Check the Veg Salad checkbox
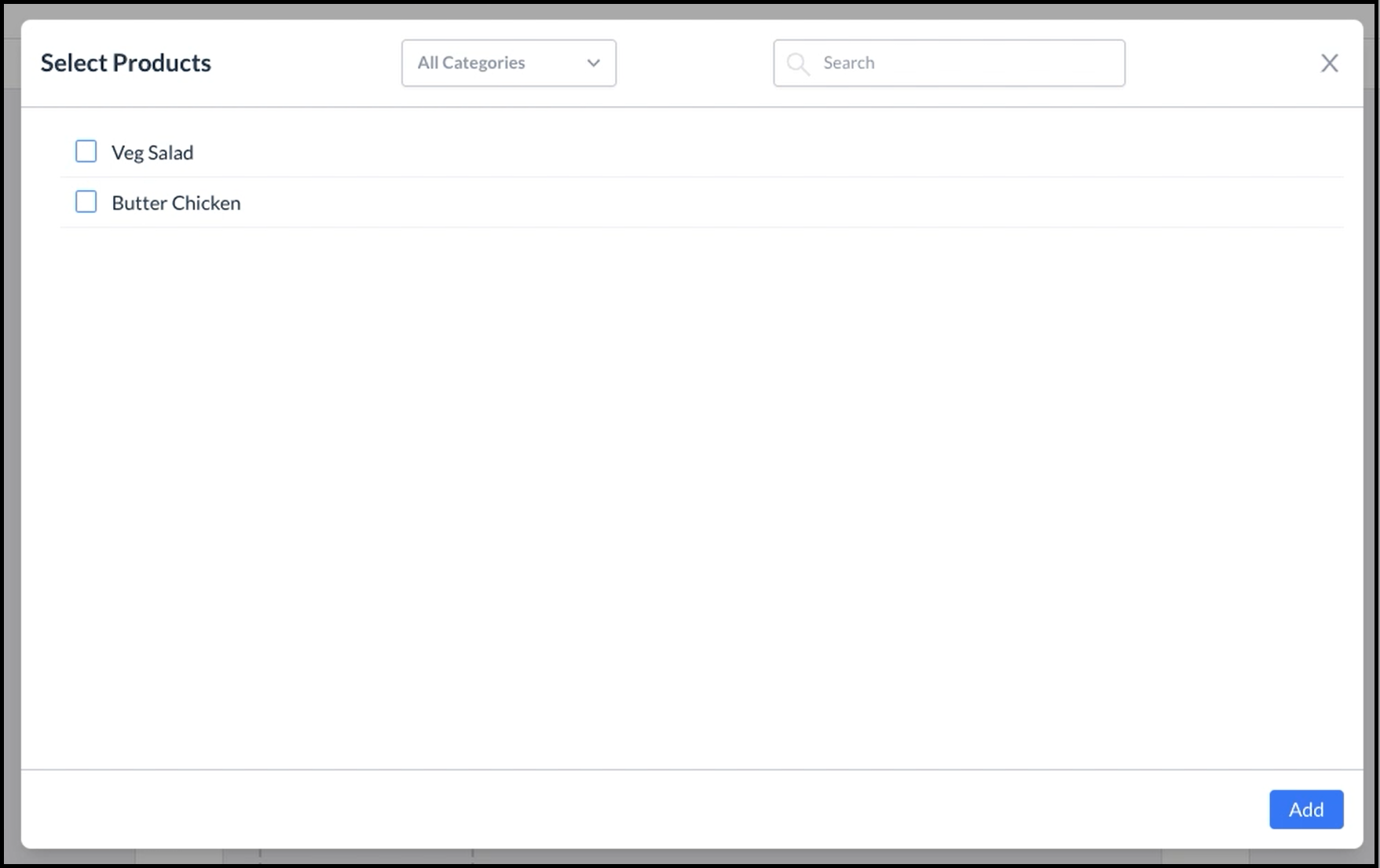Image resolution: width=1380 pixels, height=868 pixels. [86, 152]
